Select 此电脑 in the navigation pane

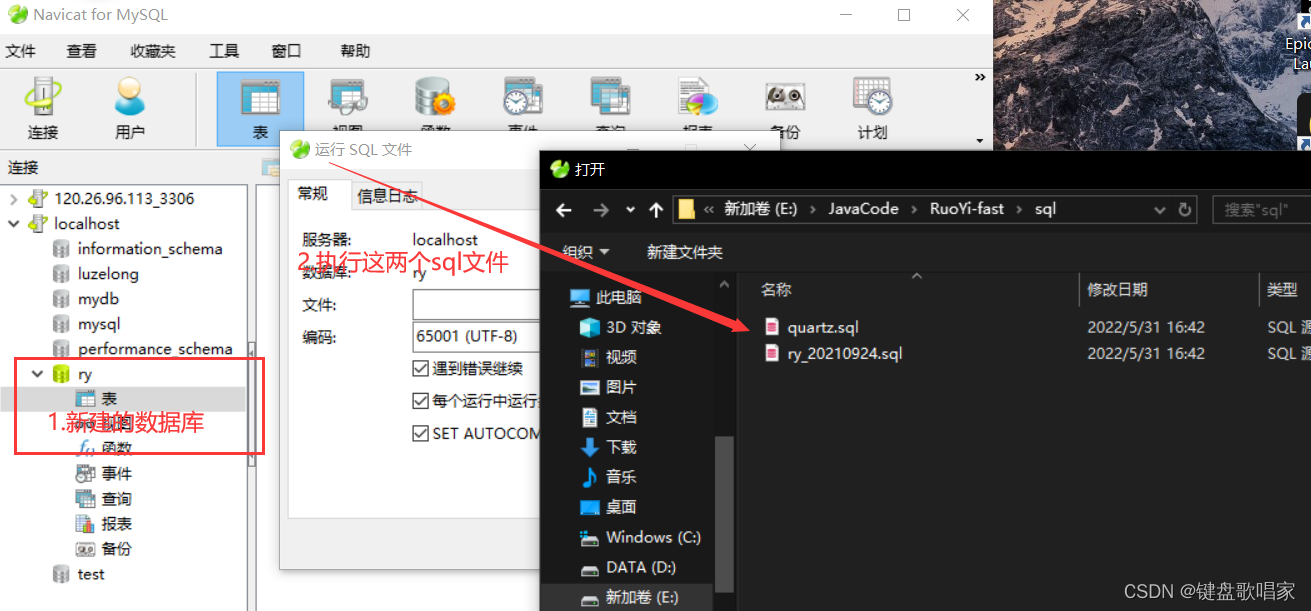pyautogui.click(x=606, y=297)
